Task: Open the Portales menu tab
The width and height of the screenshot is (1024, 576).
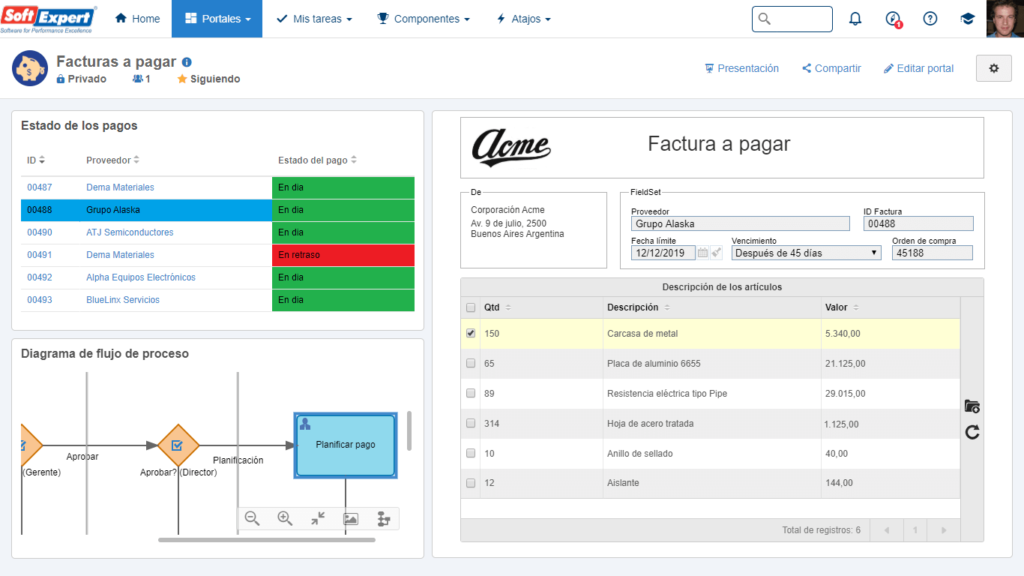Action: pos(216,19)
